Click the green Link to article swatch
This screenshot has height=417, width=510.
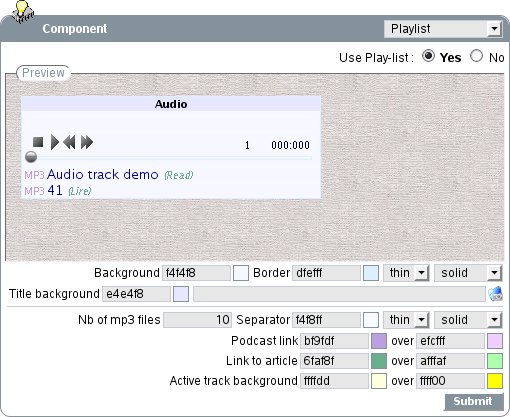[x=379, y=361]
